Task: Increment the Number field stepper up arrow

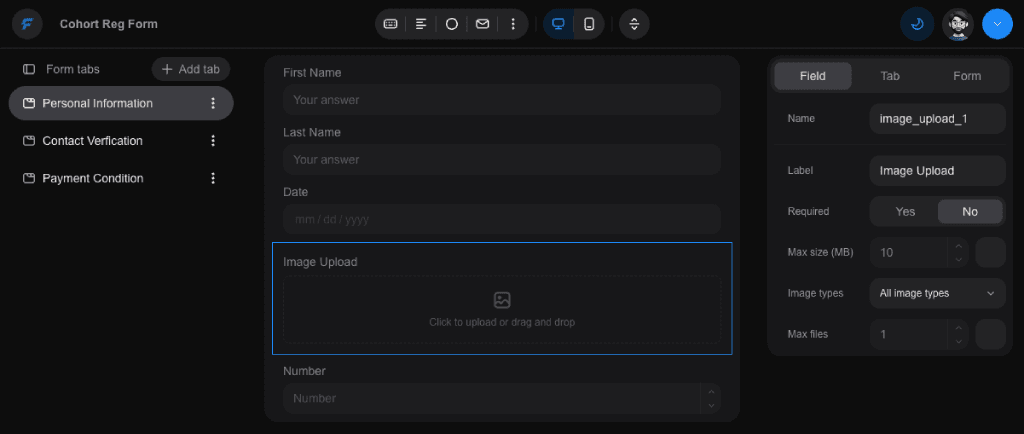Action: [x=711, y=392]
